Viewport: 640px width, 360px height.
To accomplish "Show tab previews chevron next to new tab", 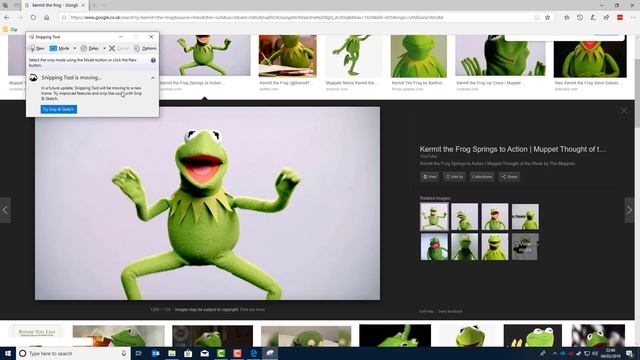I will pos(104,5).
